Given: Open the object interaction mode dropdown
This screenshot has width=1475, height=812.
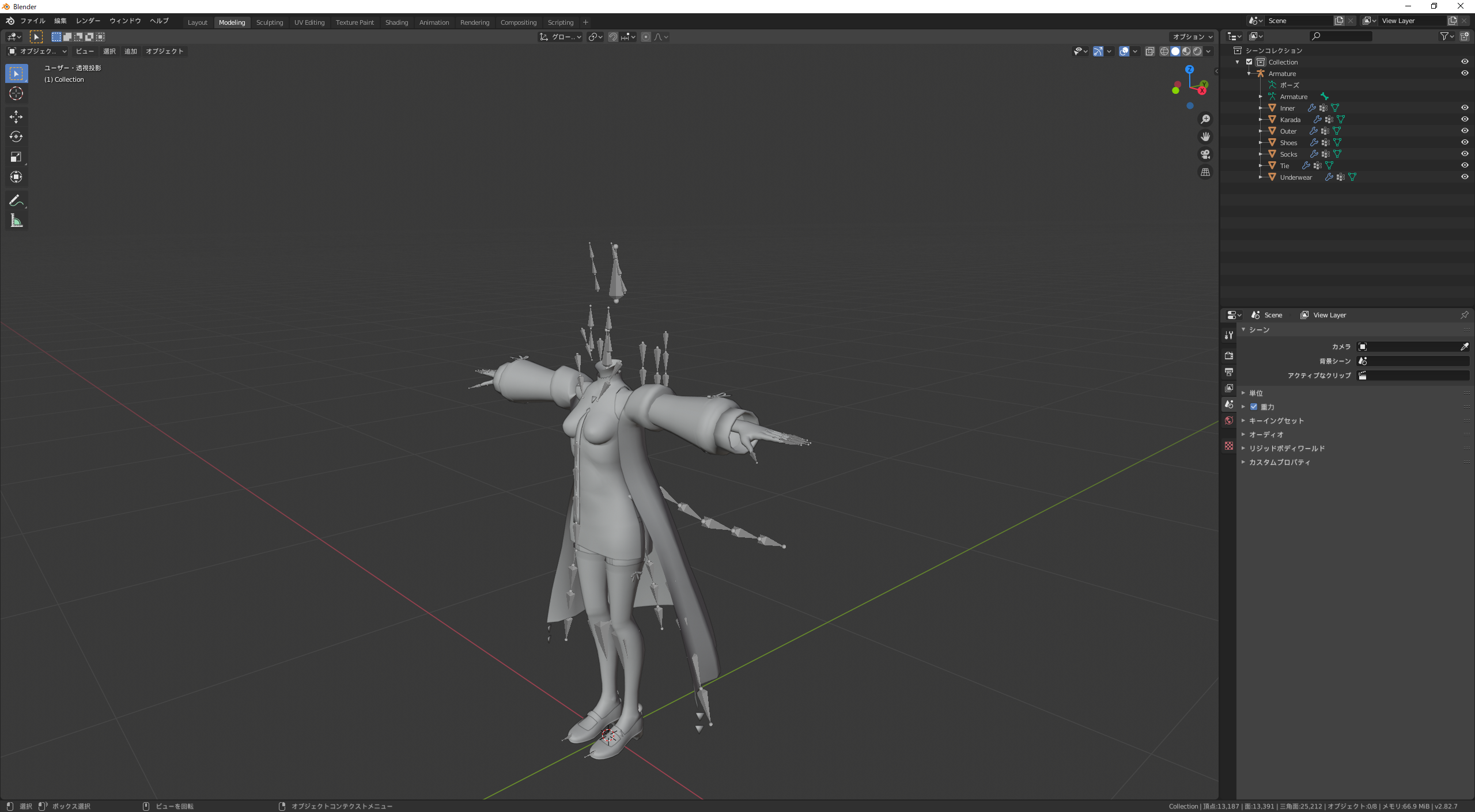Looking at the screenshot, I should tap(37, 51).
